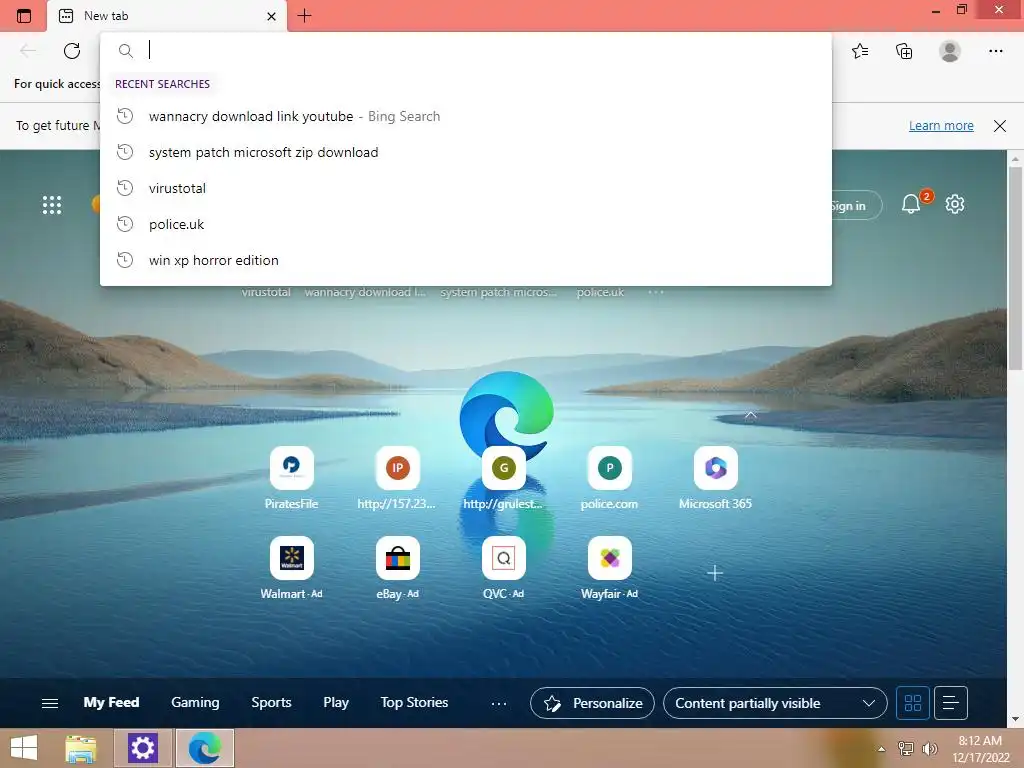Viewport: 1024px width, 768px height.
Task: Open the QVC ad tile
Action: 504,568
